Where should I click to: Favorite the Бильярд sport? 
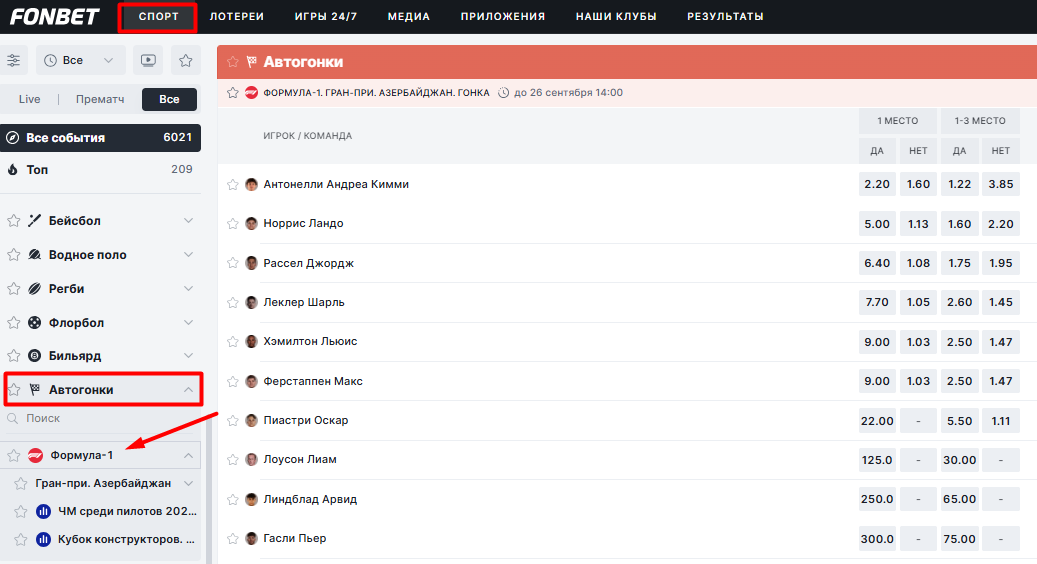(x=13, y=356)
